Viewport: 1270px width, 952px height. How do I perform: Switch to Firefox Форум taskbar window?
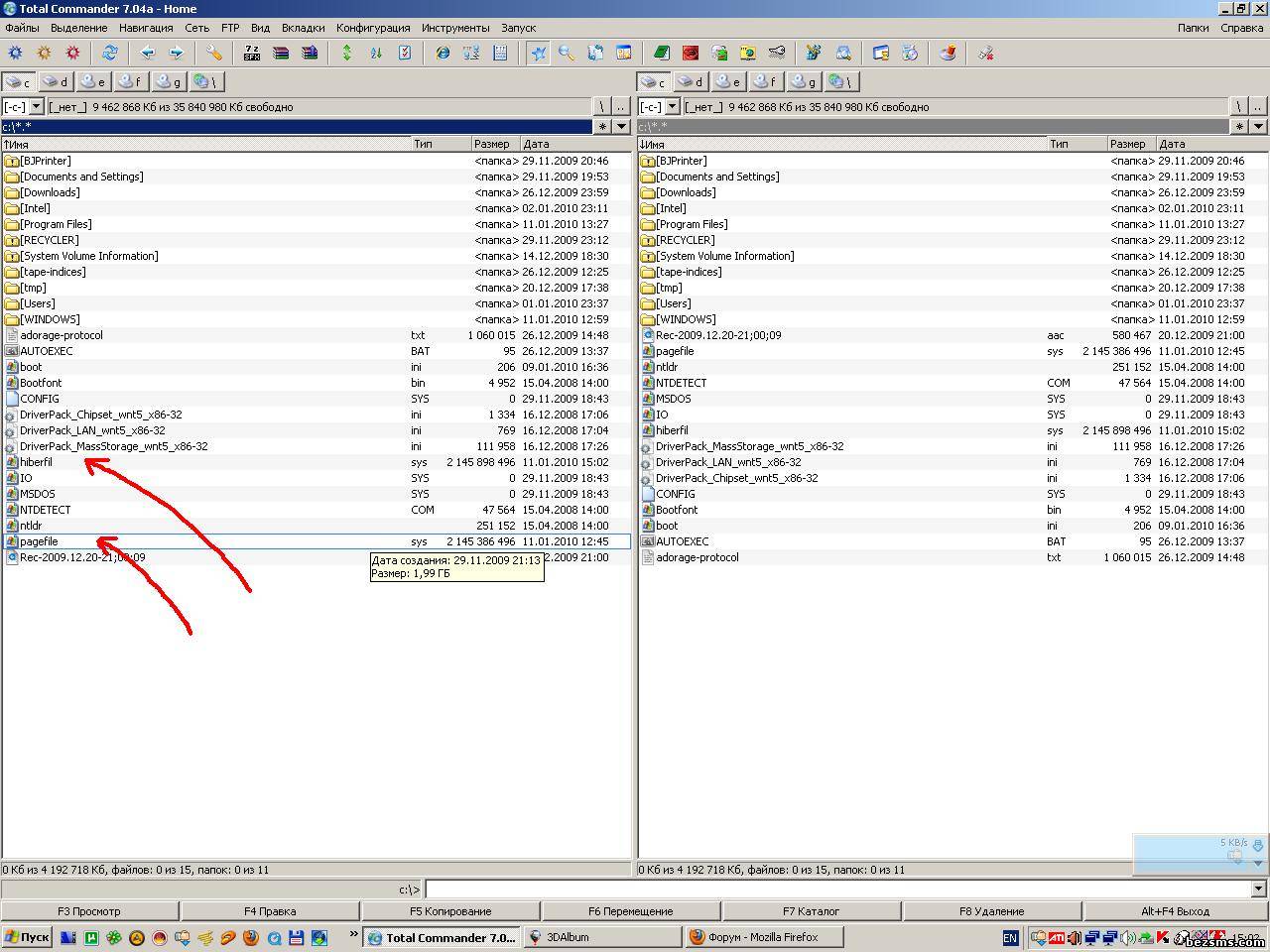[764, 937]
